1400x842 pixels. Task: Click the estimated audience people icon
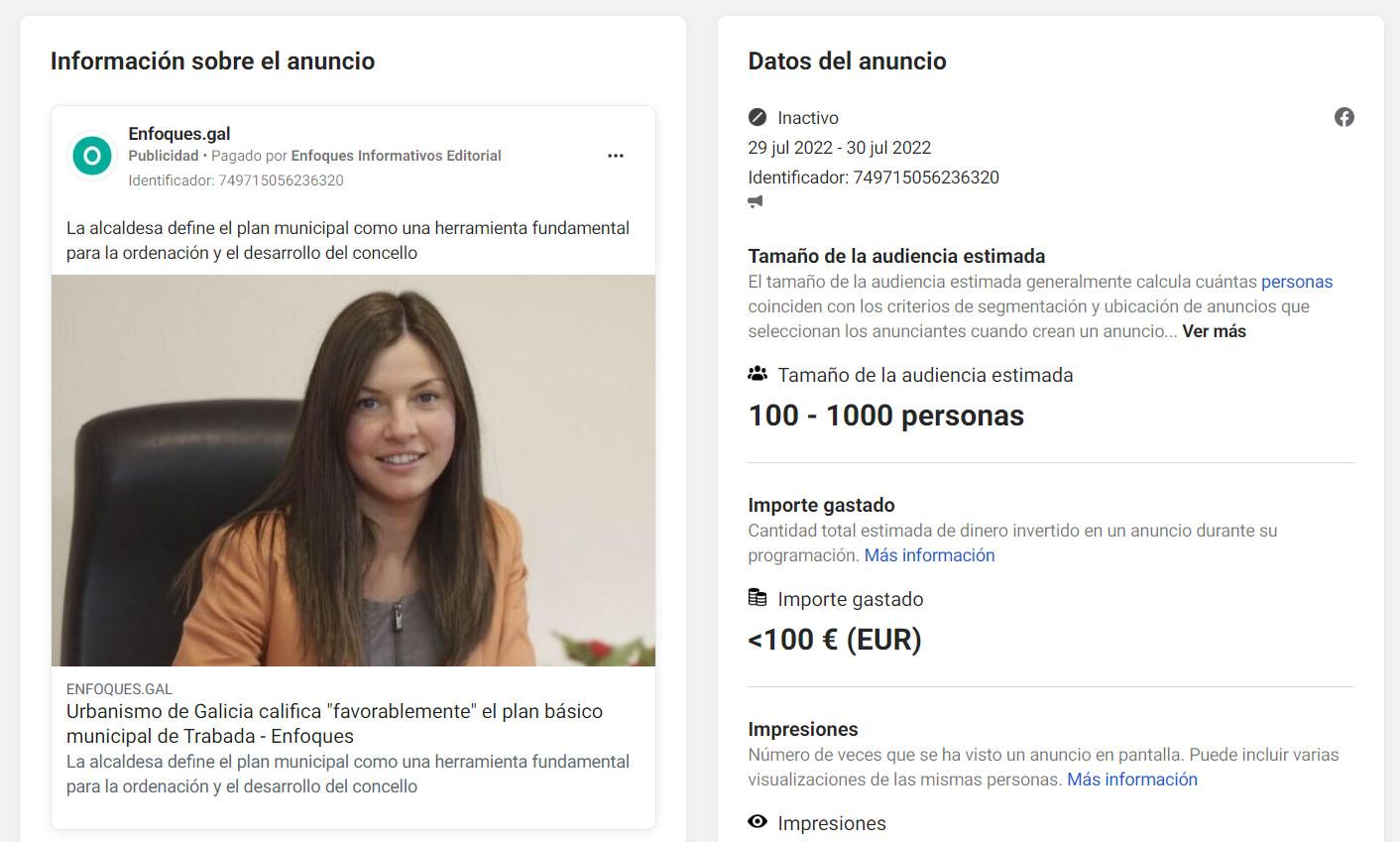point(758,374)
